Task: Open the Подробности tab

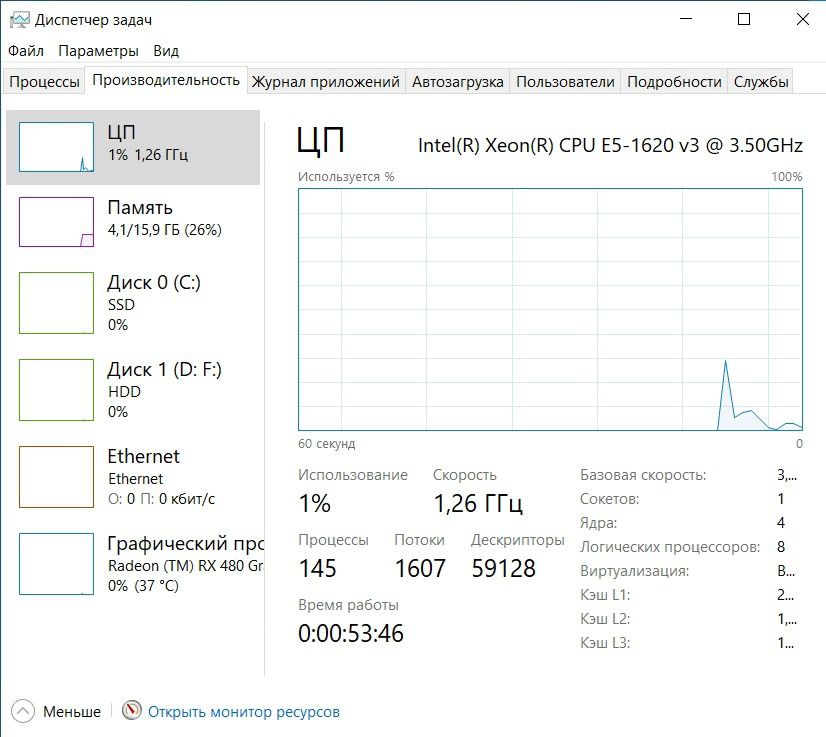Action: (x=674, y=82)
